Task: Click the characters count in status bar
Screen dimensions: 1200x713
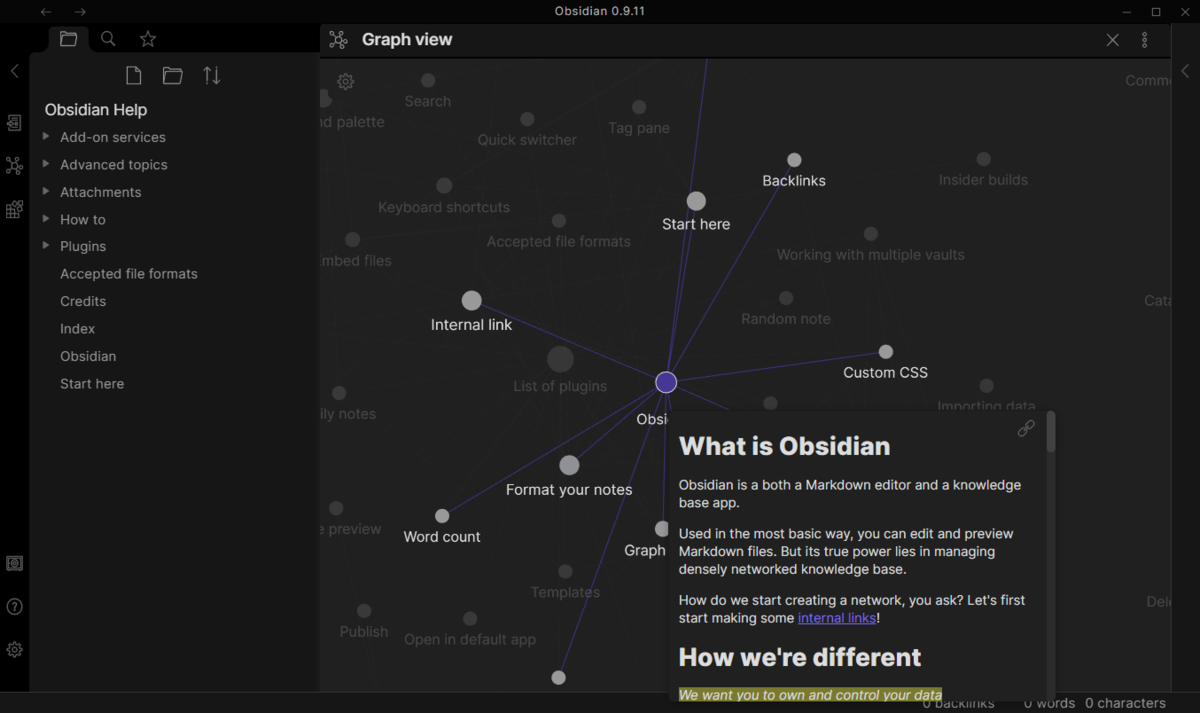Action: [1125, 703]
